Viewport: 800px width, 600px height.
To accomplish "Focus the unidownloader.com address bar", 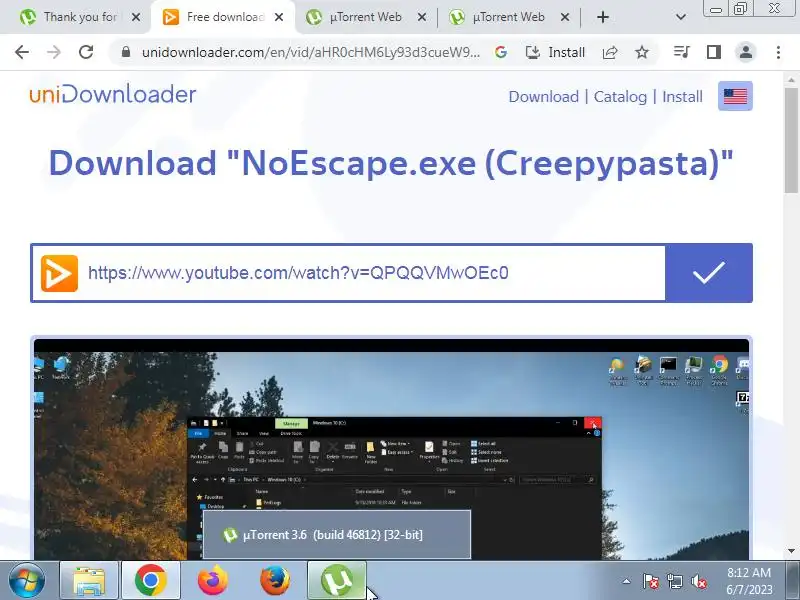I will click(x=311, y=52).
